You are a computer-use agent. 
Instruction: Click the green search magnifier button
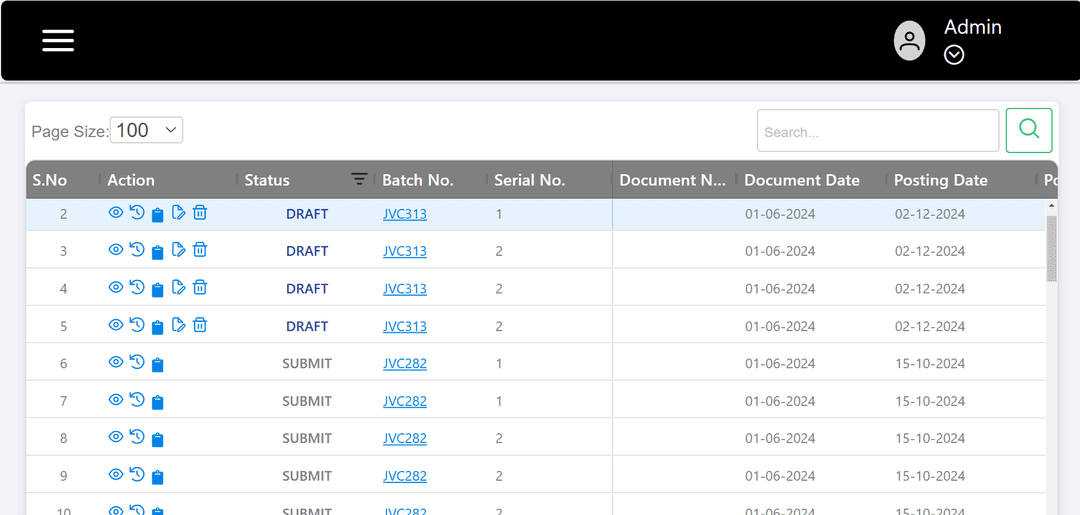[x=1028, y=130]
